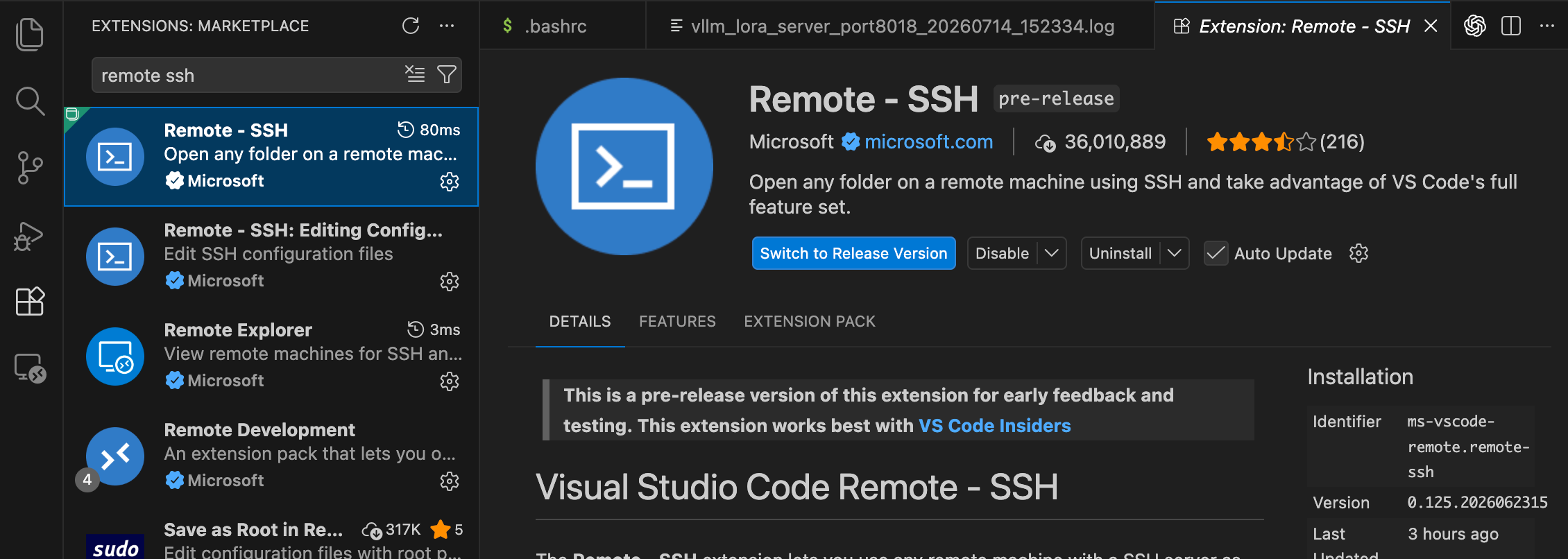Screen dimensions: 1568x559
Task: Open the star rating reviews (216)
Action: 1286,142
